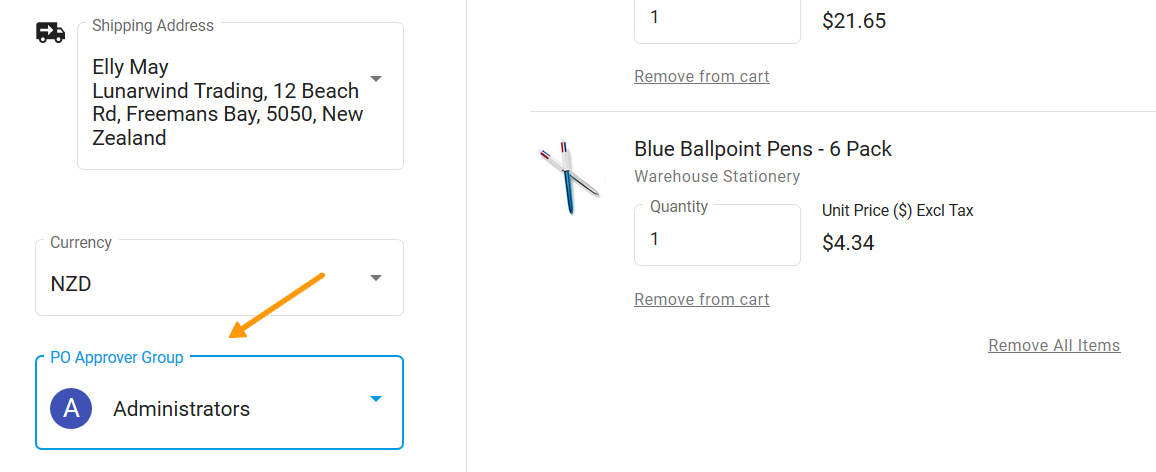Focus the Quantity field for Blue Ballpoint Pens
The height and width of the screenshot is (472, 1156).
(x=716, y=240)
